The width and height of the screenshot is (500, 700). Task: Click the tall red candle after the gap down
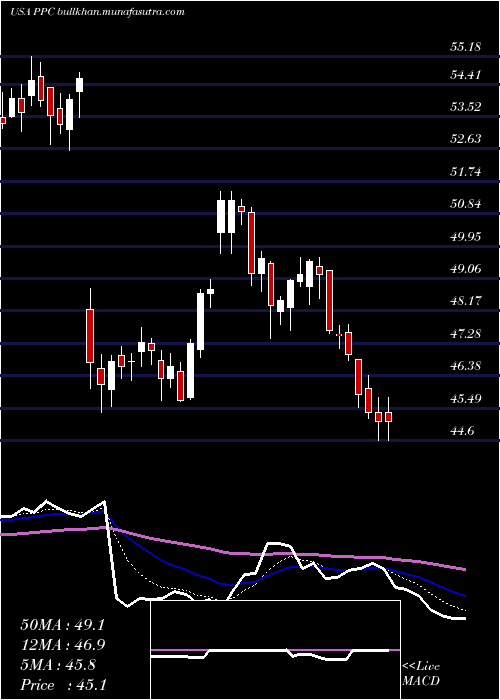90,336
